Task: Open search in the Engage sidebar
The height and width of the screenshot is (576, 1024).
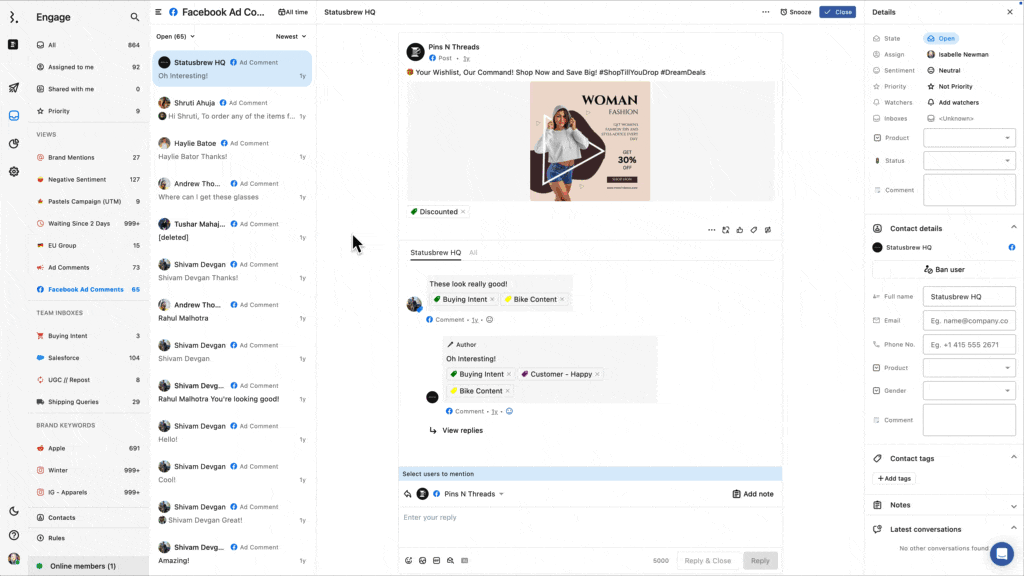Action: (x=133, y=17)
